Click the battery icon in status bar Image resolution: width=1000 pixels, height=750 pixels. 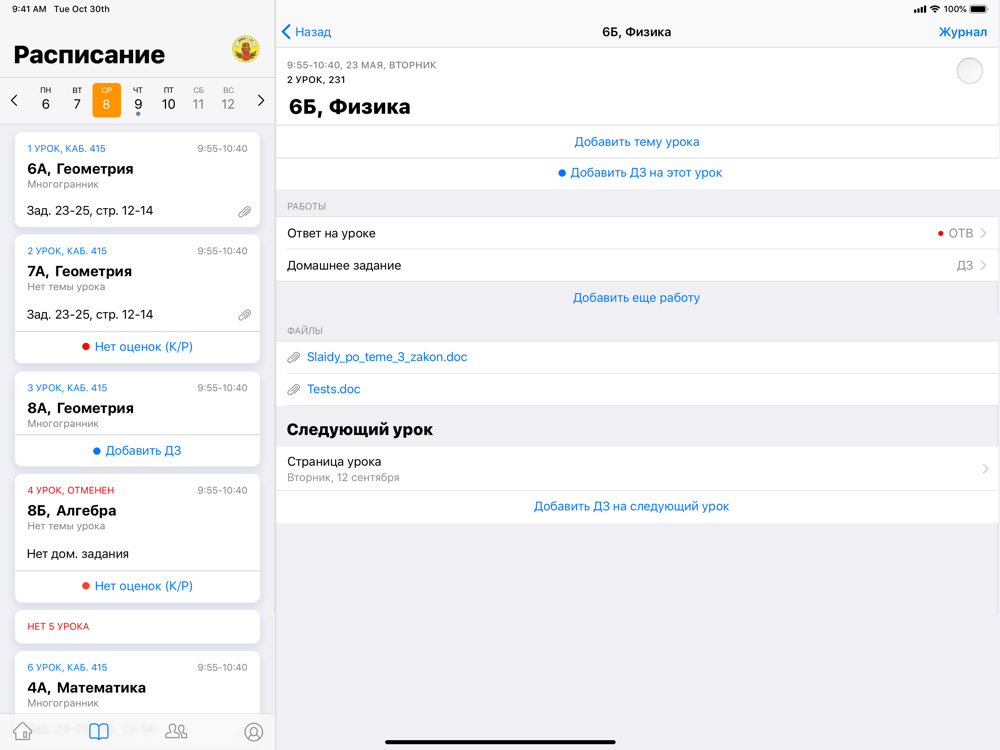coord(979,9)
